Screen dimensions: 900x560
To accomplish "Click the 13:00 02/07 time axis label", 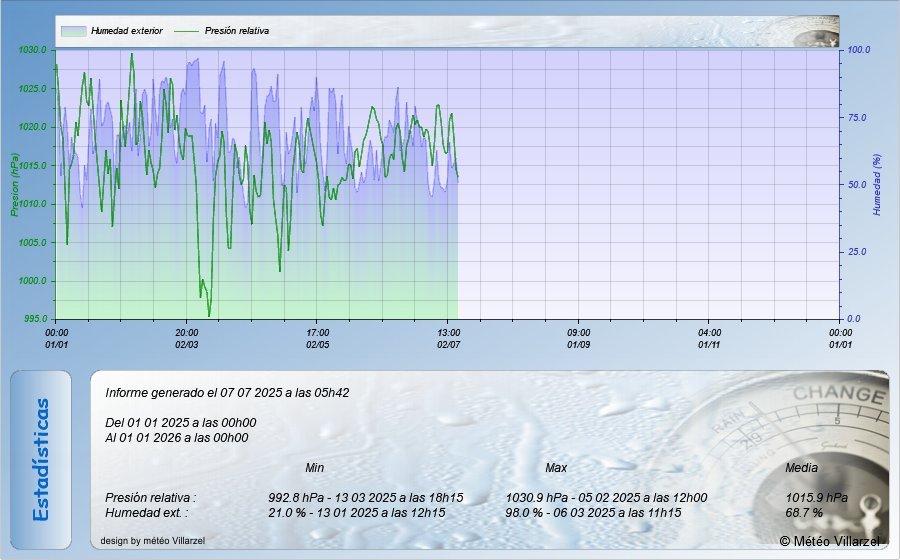I will click(x=448, y=339).
